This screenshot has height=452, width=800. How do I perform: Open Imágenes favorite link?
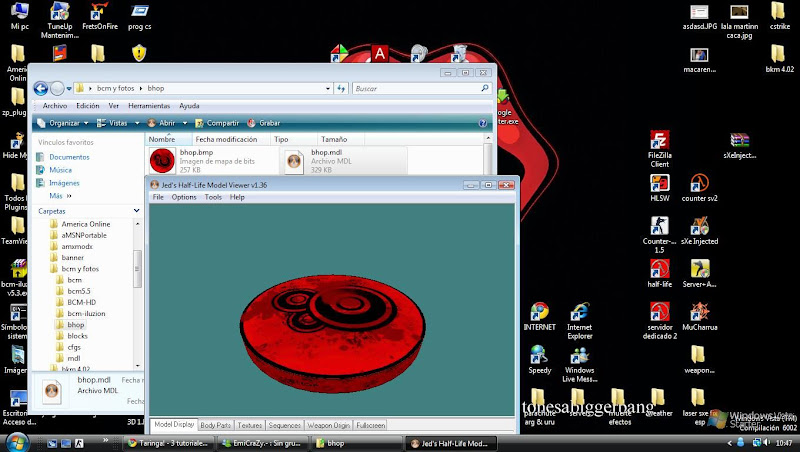click(58, 183)
